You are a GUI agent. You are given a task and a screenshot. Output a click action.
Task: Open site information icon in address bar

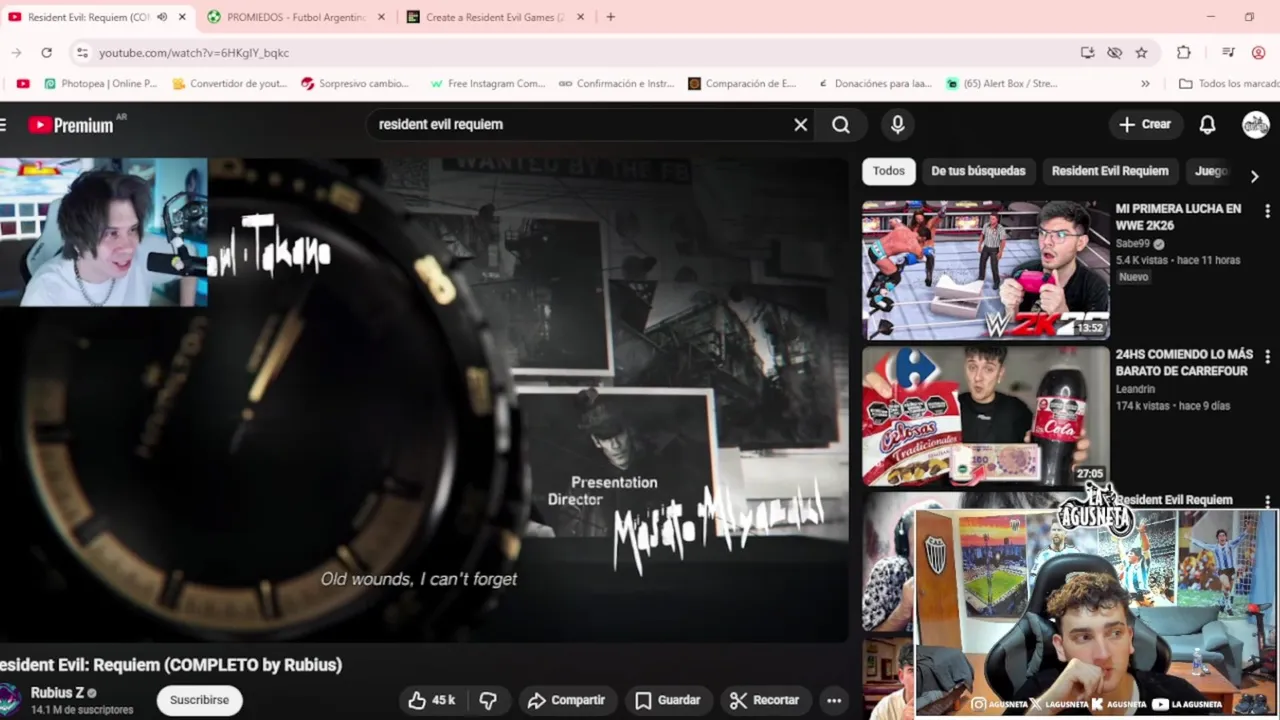pos(82,52)
